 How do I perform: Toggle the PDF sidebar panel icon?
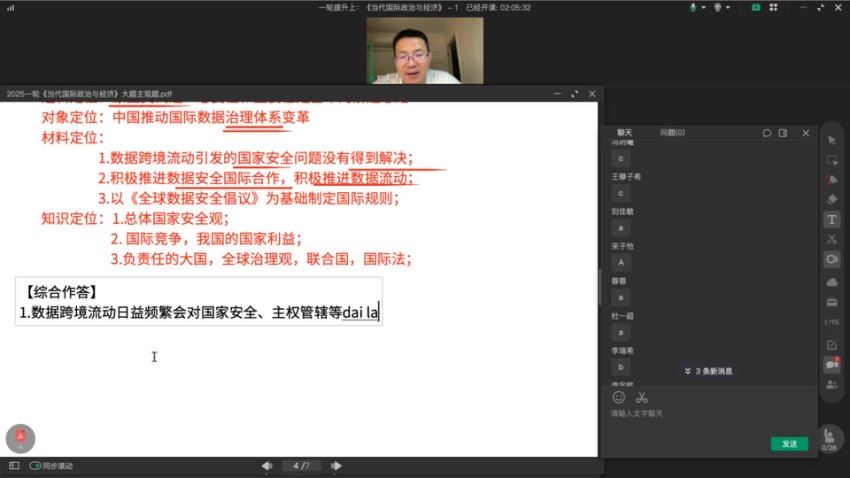[14, 466]
